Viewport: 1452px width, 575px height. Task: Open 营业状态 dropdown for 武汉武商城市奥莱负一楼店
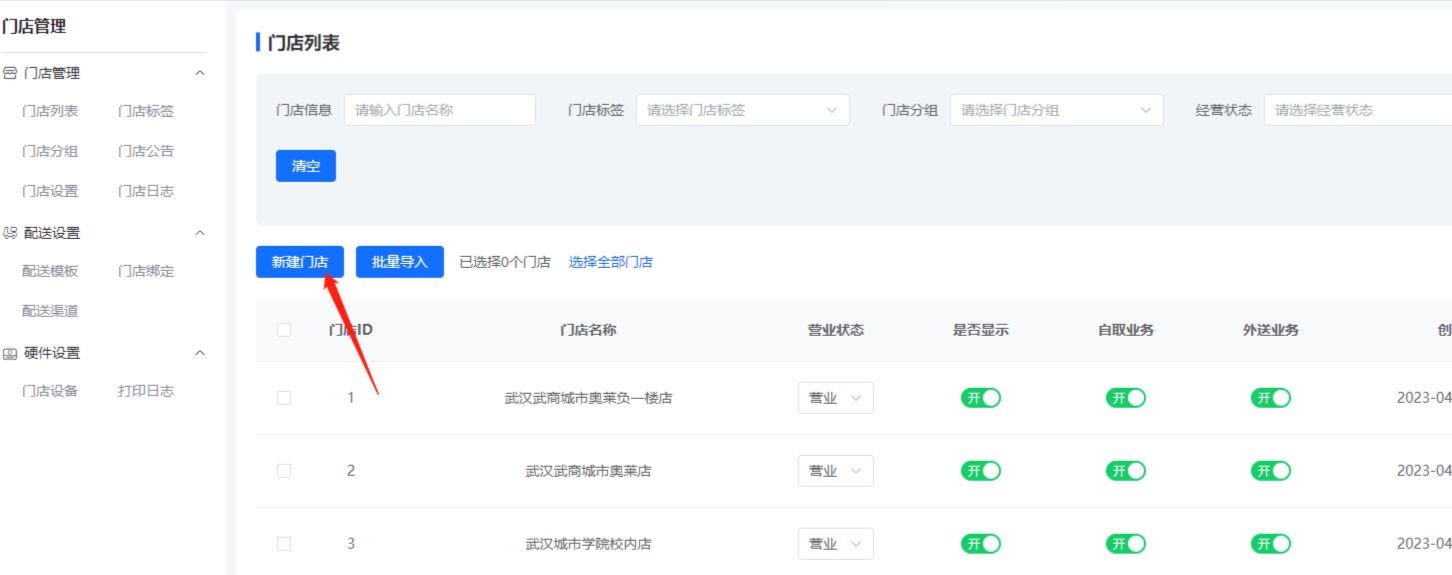836,398
